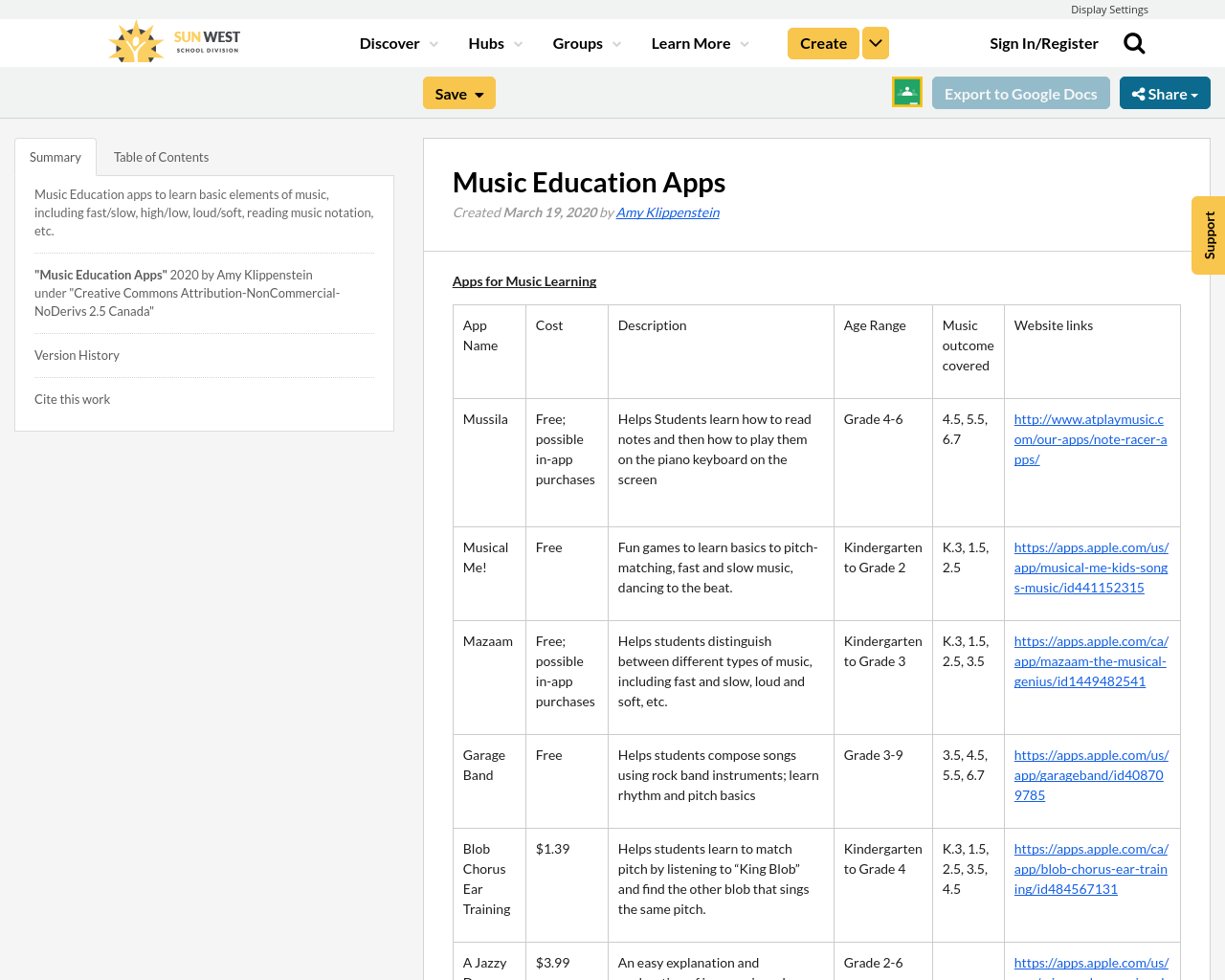
Task: Switch to the Table of Contents tab
Action: point(161,157)
